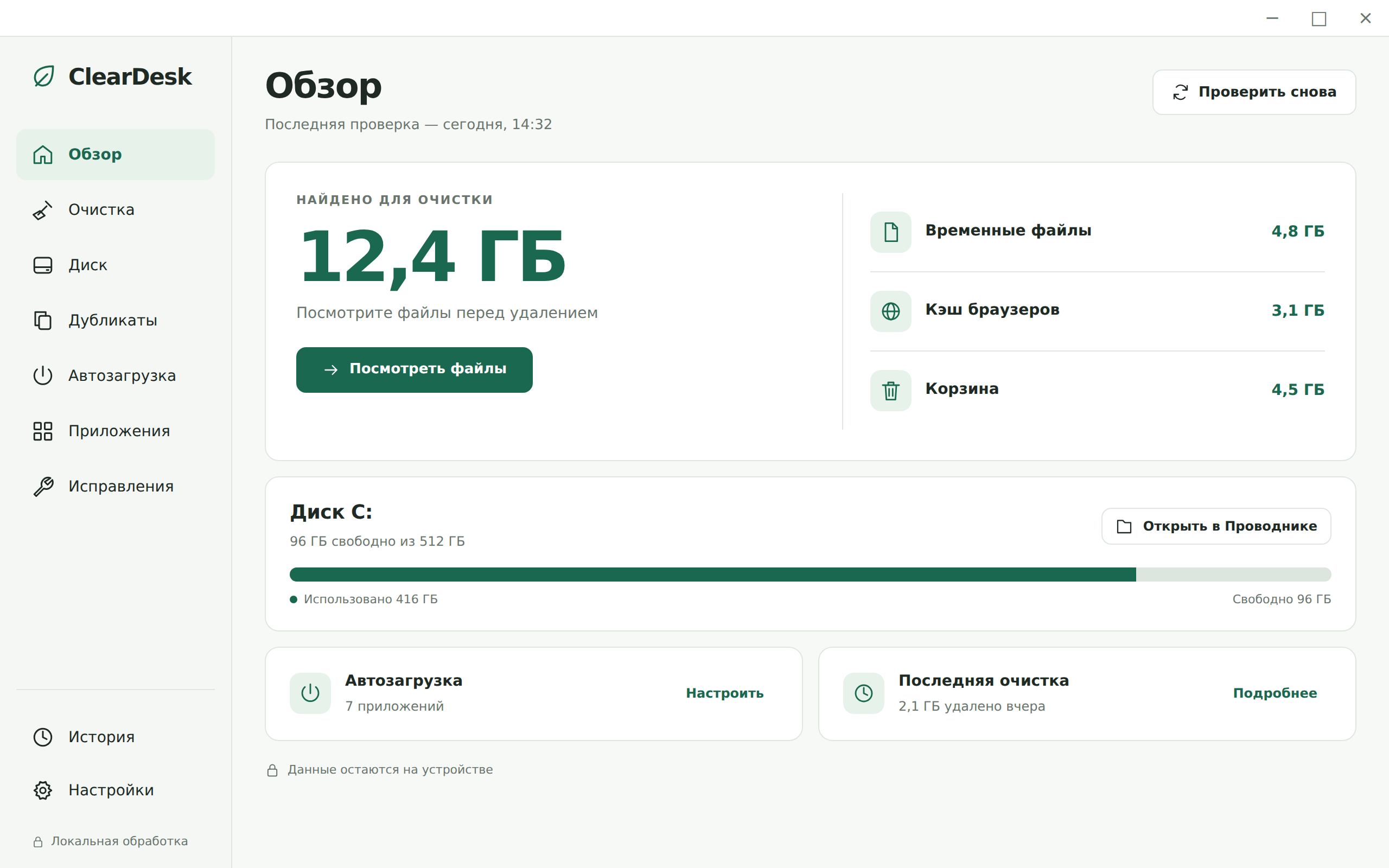1389x868 pixels.
Task: Click the power icon in Автозагрузка card
Action: pos(310,693)
